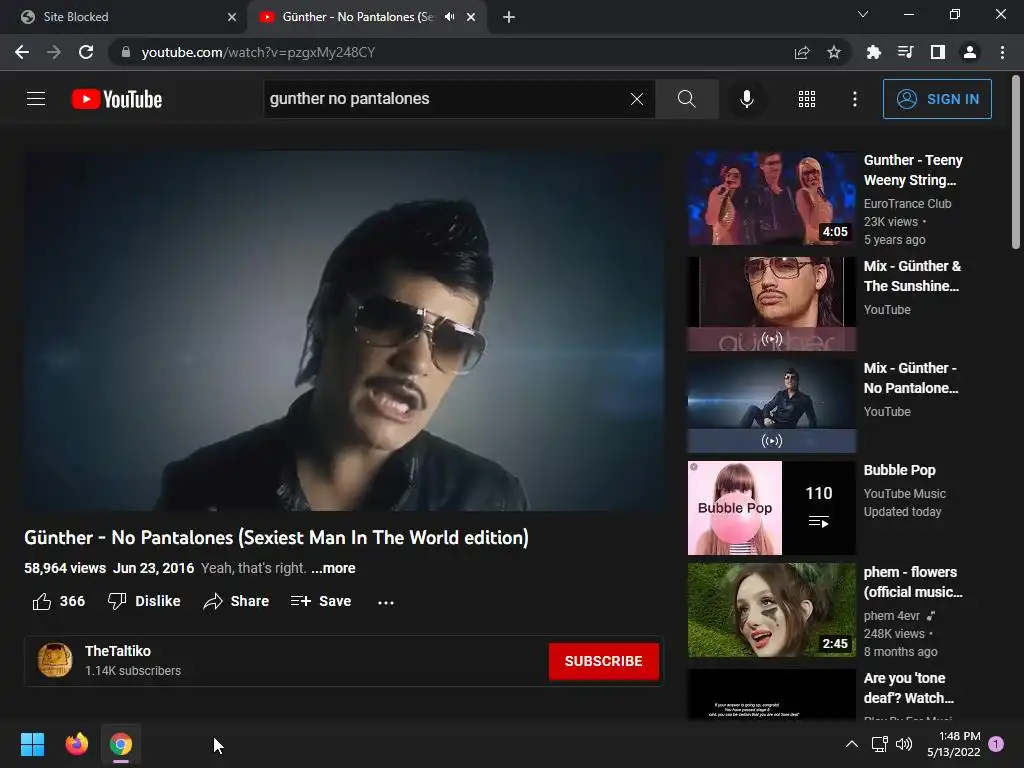Launch Firefox from the taskbar

(x=76, y=744)
